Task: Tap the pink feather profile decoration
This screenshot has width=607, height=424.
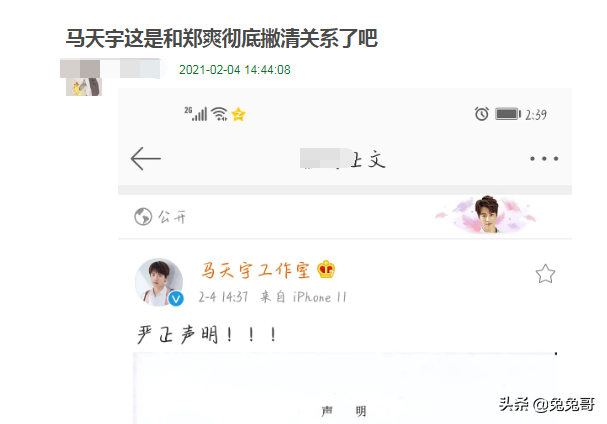Action: tap(487, 215)
